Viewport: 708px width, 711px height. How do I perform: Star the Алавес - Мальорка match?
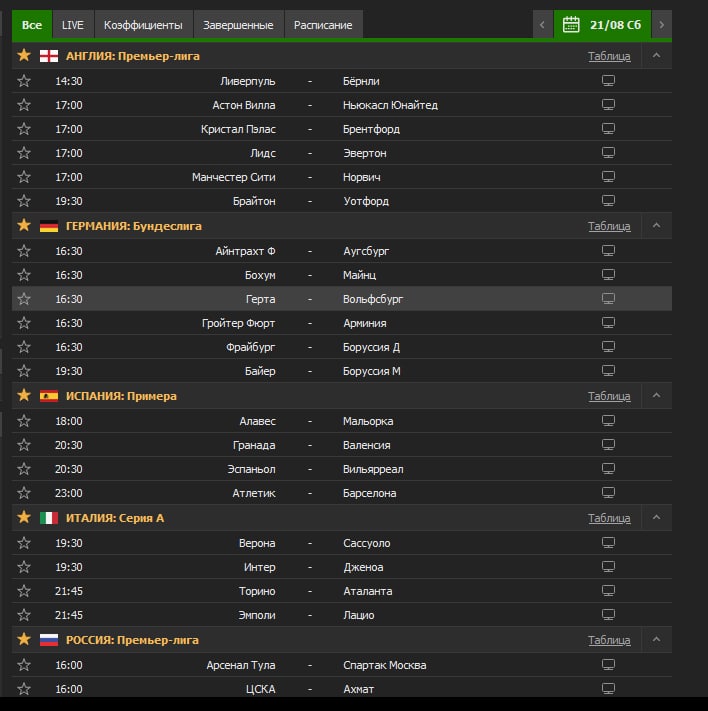click(24, 421)
